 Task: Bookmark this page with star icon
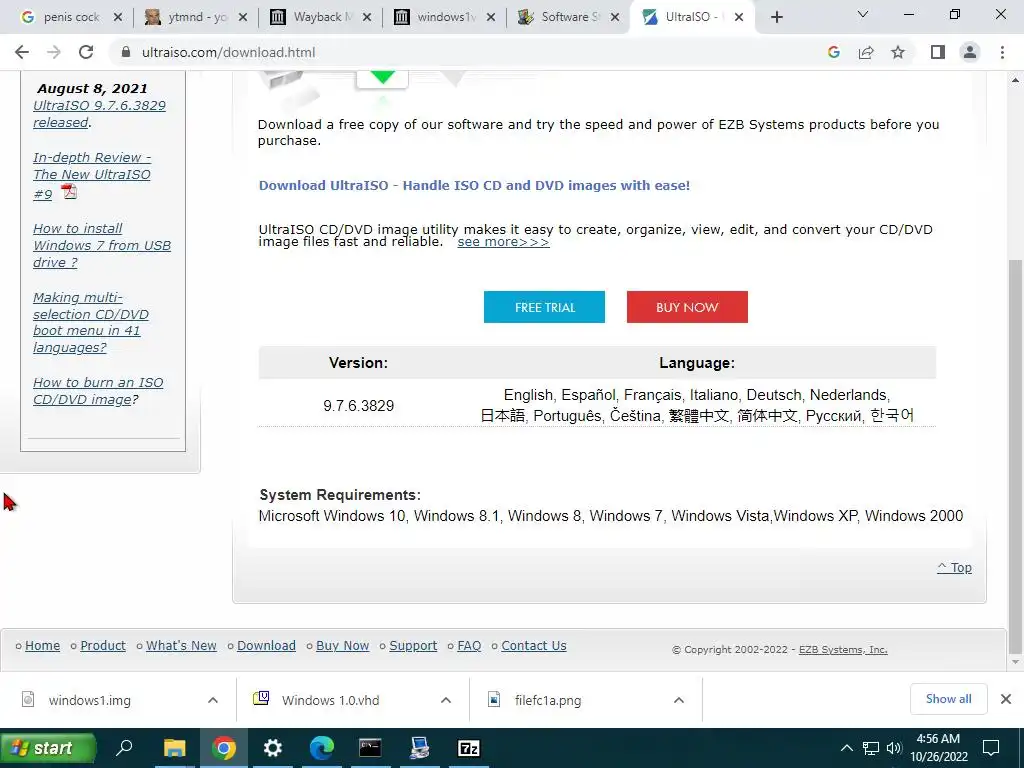(x=898, y=52)
